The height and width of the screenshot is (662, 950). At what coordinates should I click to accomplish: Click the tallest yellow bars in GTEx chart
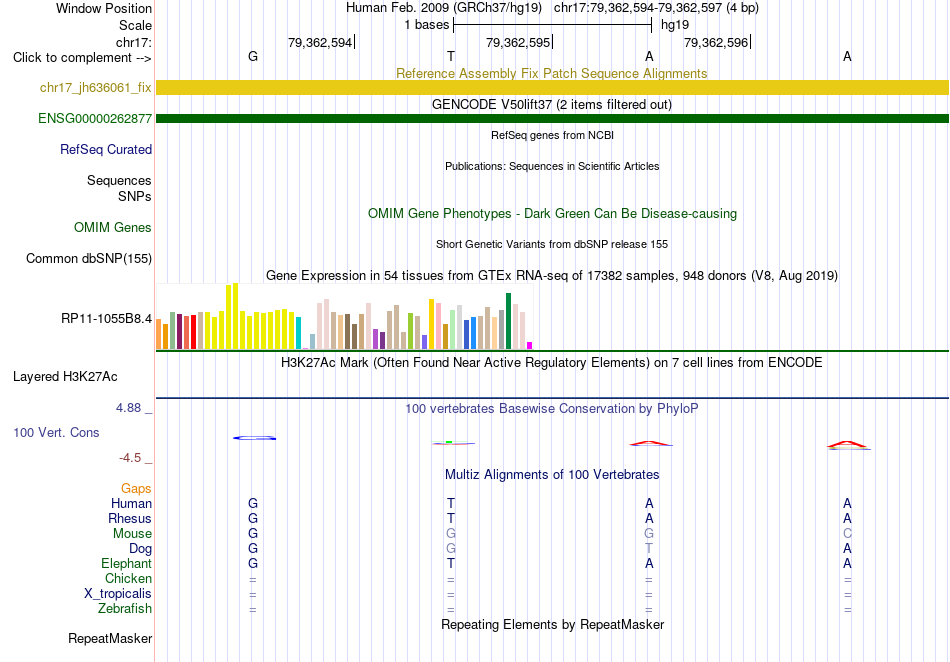232,316
